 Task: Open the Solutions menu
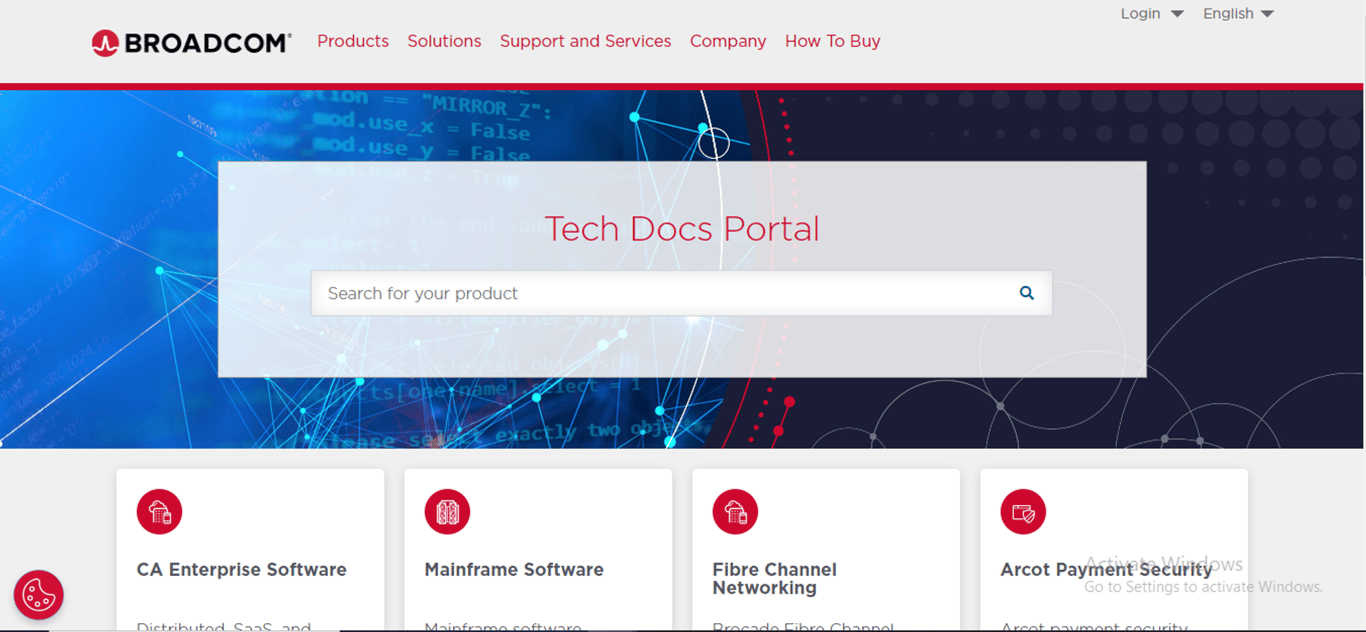click(x=444, y=41)
